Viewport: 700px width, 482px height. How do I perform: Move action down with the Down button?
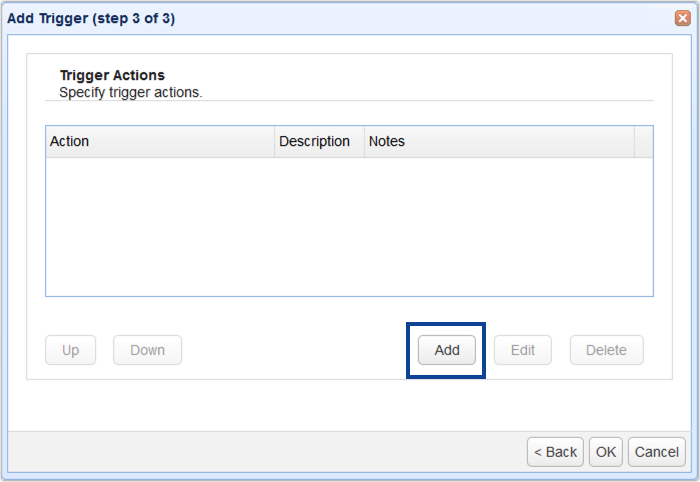[147, 350]
